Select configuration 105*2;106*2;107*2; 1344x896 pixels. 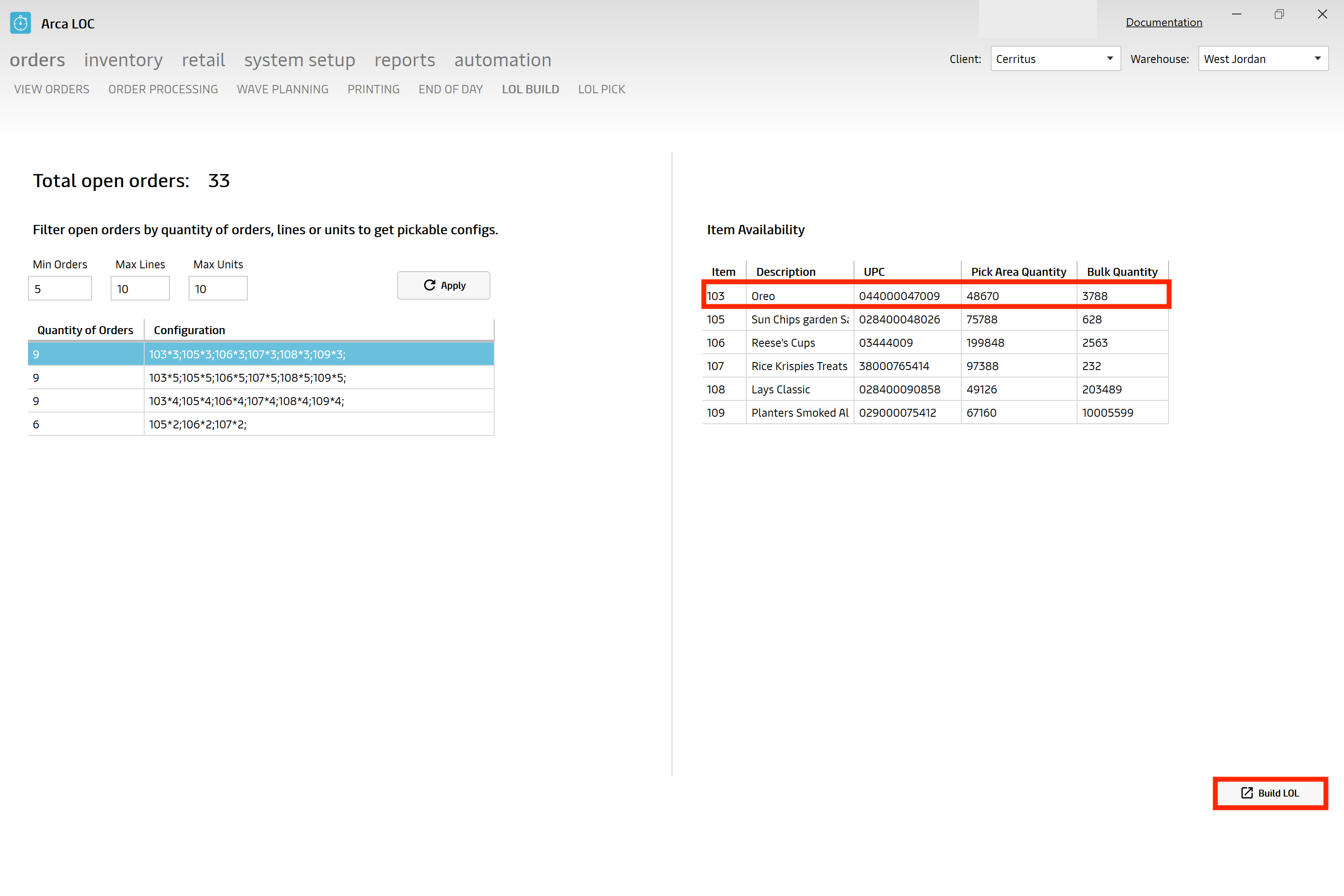[261, 424]
